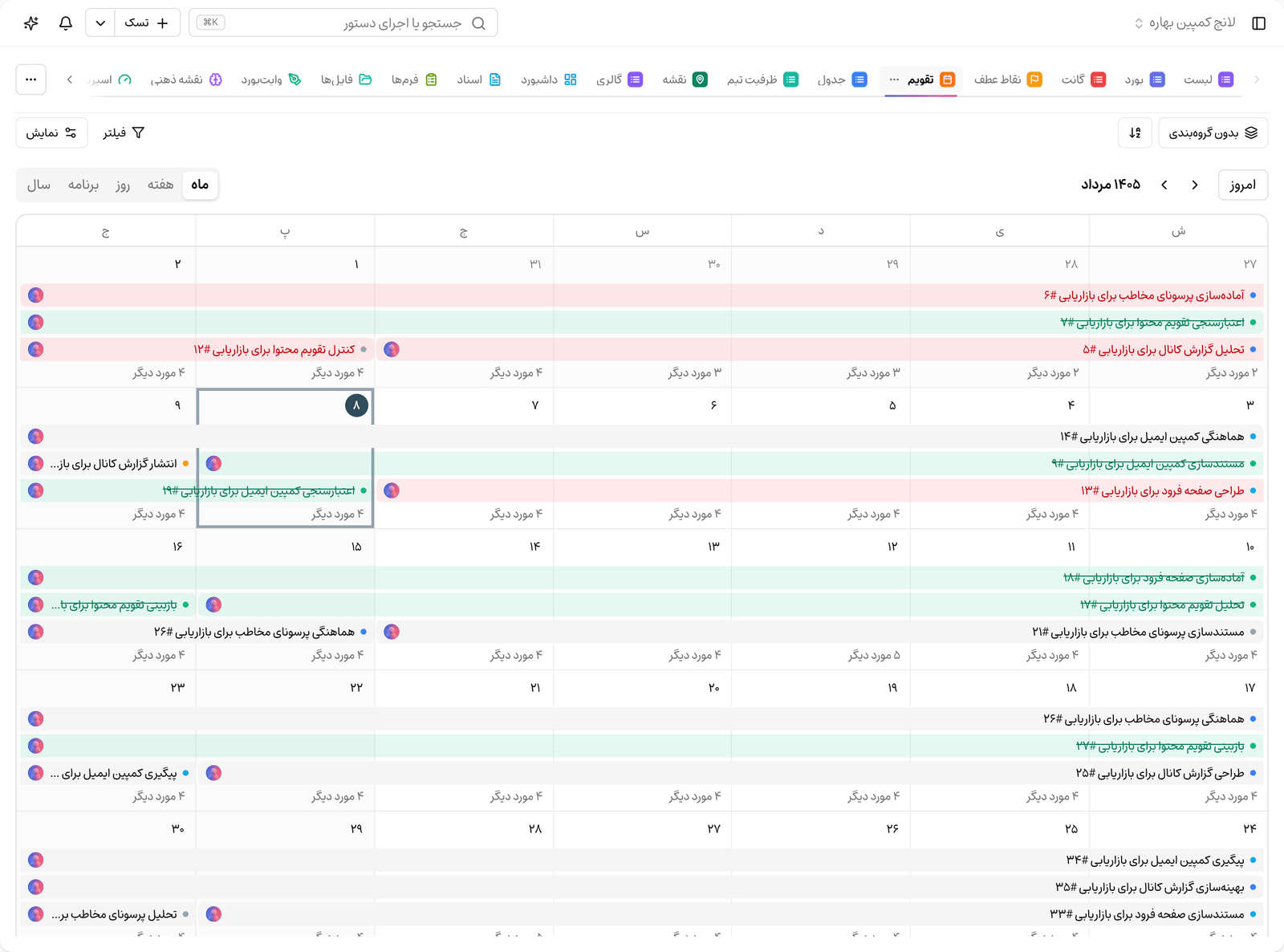The height and width of the screenshot is (952, 1284).
Task: Open the نقشه ذهنی mind map view
Action: click(186, 79)
